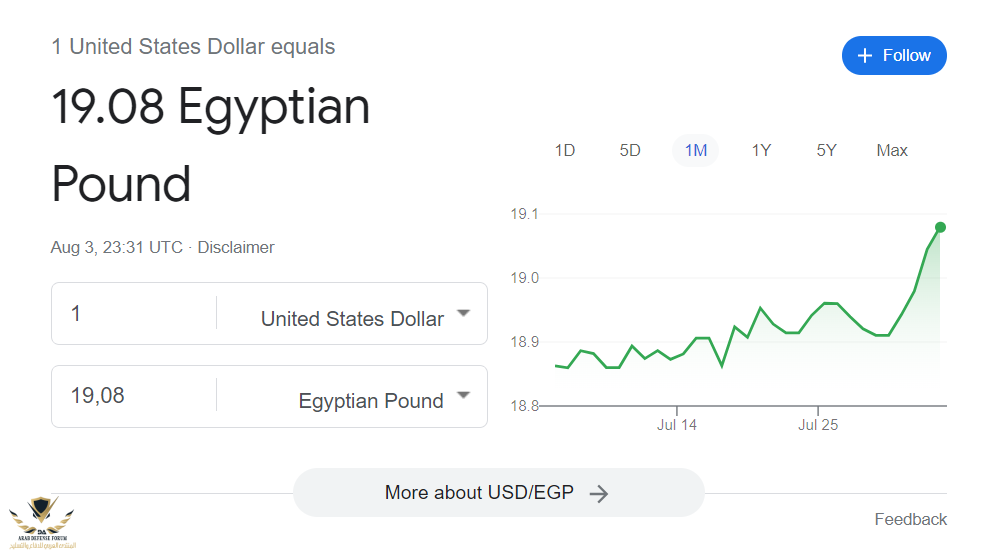Click the Jul 14 date on chart axis
The width and height of the screenshot is (997, 551).
(x=677, y=425)
